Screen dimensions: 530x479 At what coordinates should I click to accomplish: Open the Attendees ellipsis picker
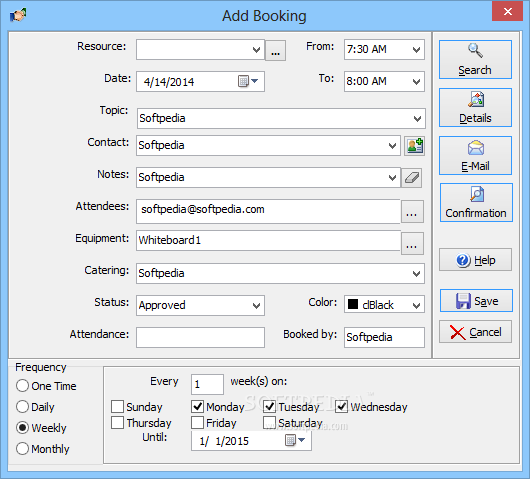tap(412, 212)
